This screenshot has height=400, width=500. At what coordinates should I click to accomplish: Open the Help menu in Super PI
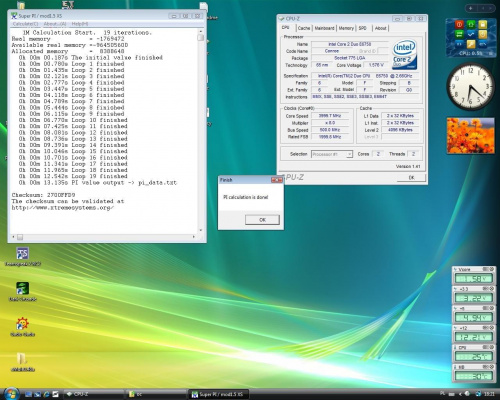click(80, 24)
